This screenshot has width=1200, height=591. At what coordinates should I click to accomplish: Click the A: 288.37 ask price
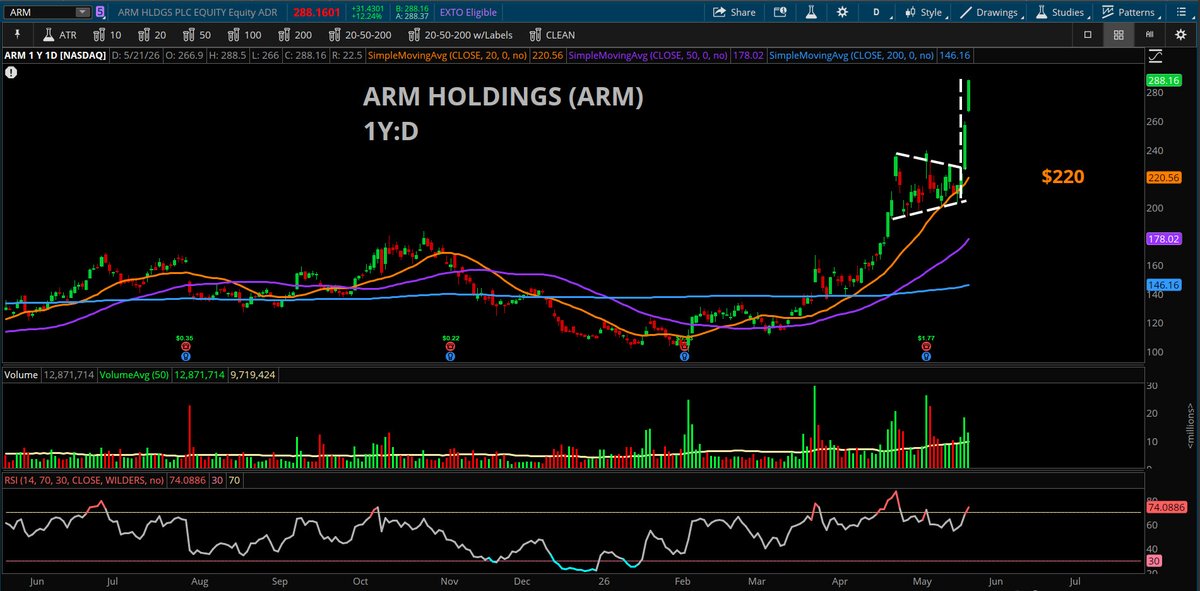coord(411,17)
